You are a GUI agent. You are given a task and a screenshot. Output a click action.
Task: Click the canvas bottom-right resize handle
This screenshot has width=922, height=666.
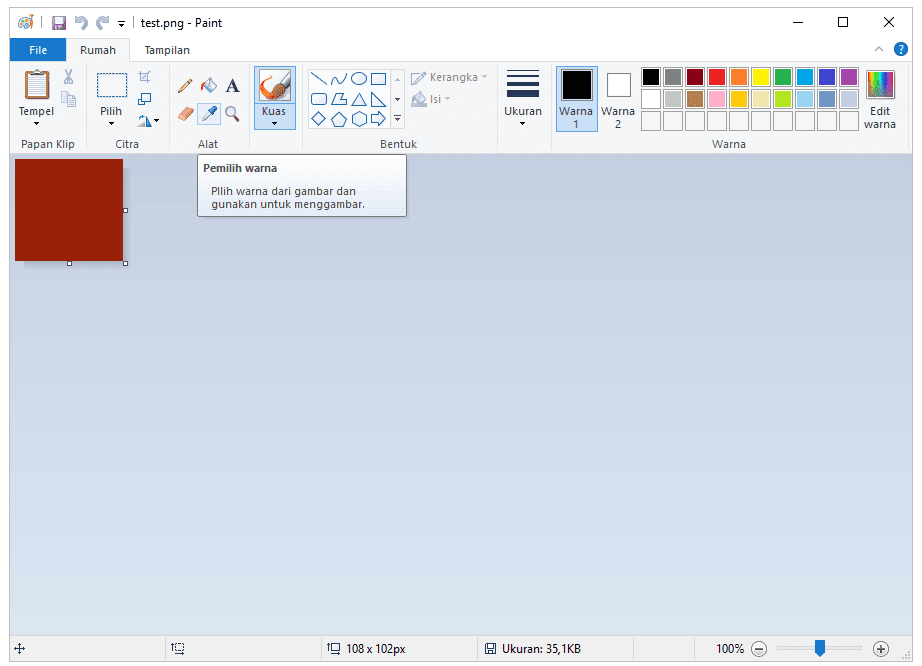click(x=125, y=263)
